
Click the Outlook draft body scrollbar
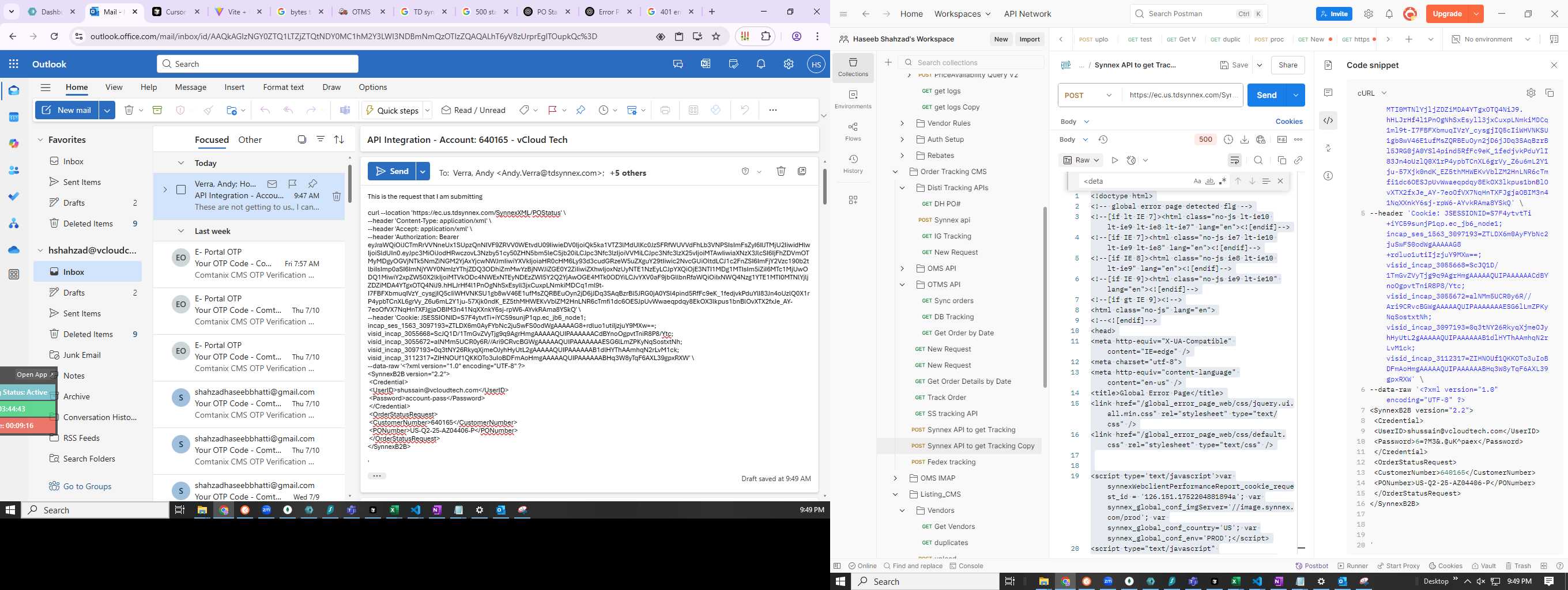point(824,186)
